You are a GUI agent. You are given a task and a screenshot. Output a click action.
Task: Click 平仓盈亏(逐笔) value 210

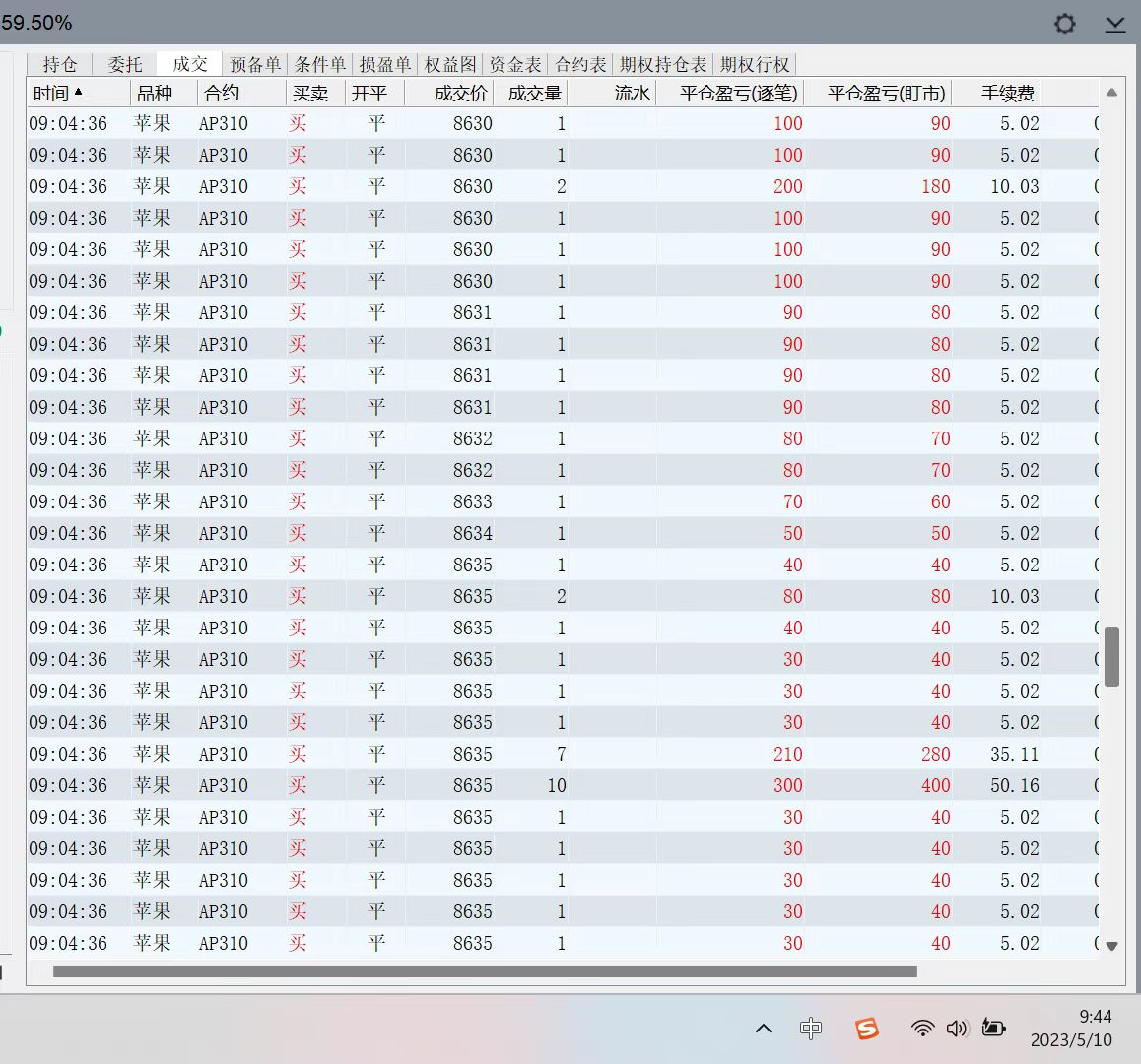pos(788,754)
